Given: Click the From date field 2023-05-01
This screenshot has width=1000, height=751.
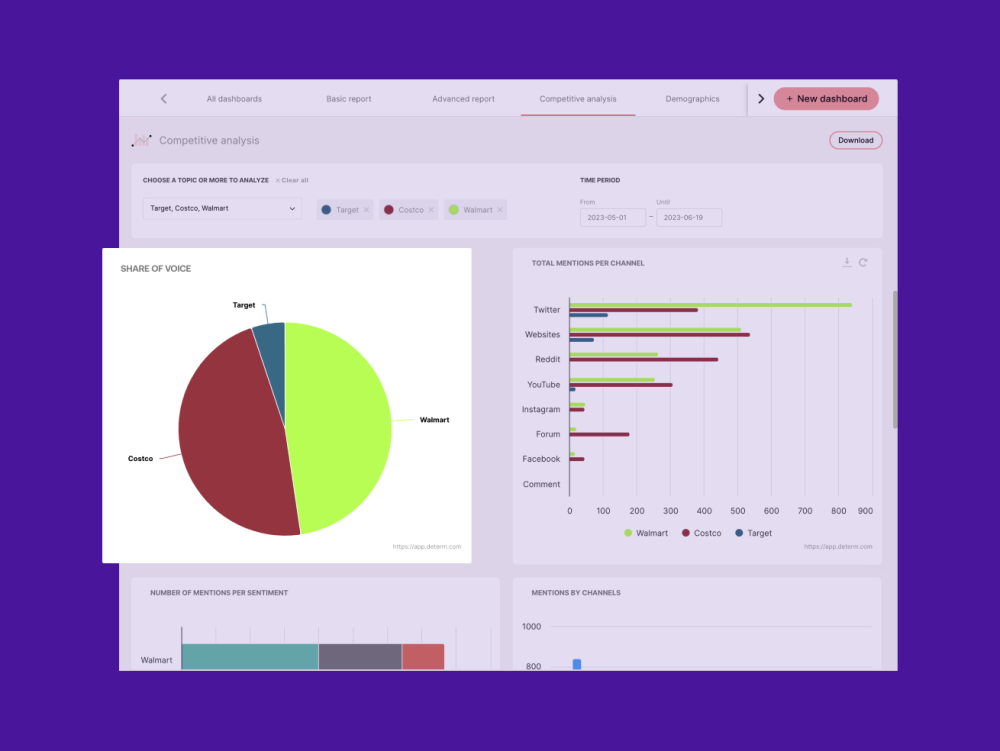Looking at the screenshot, I should coord(612,217).
